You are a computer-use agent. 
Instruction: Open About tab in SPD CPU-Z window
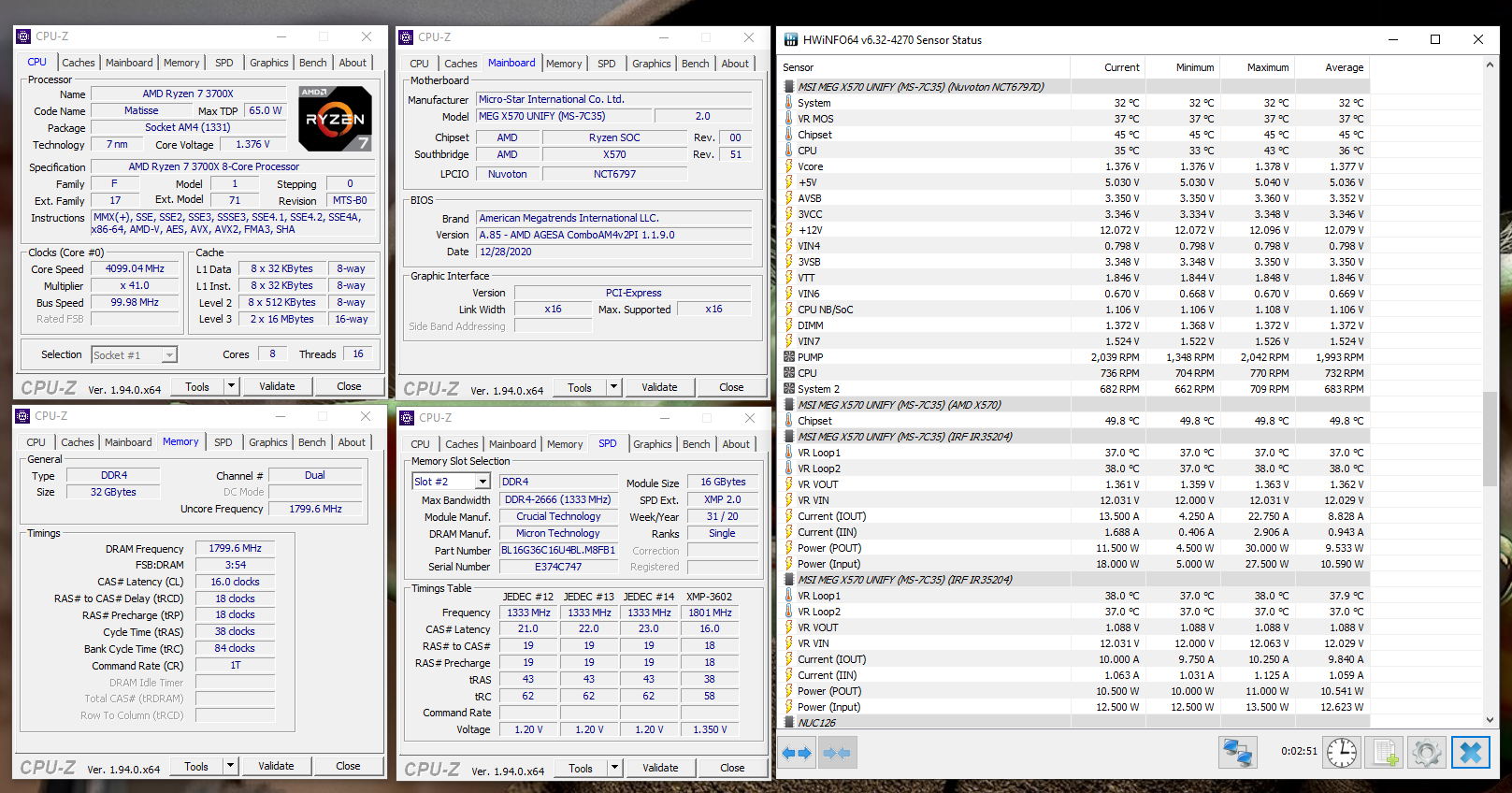pyautogui.click(x=736, y=444)
